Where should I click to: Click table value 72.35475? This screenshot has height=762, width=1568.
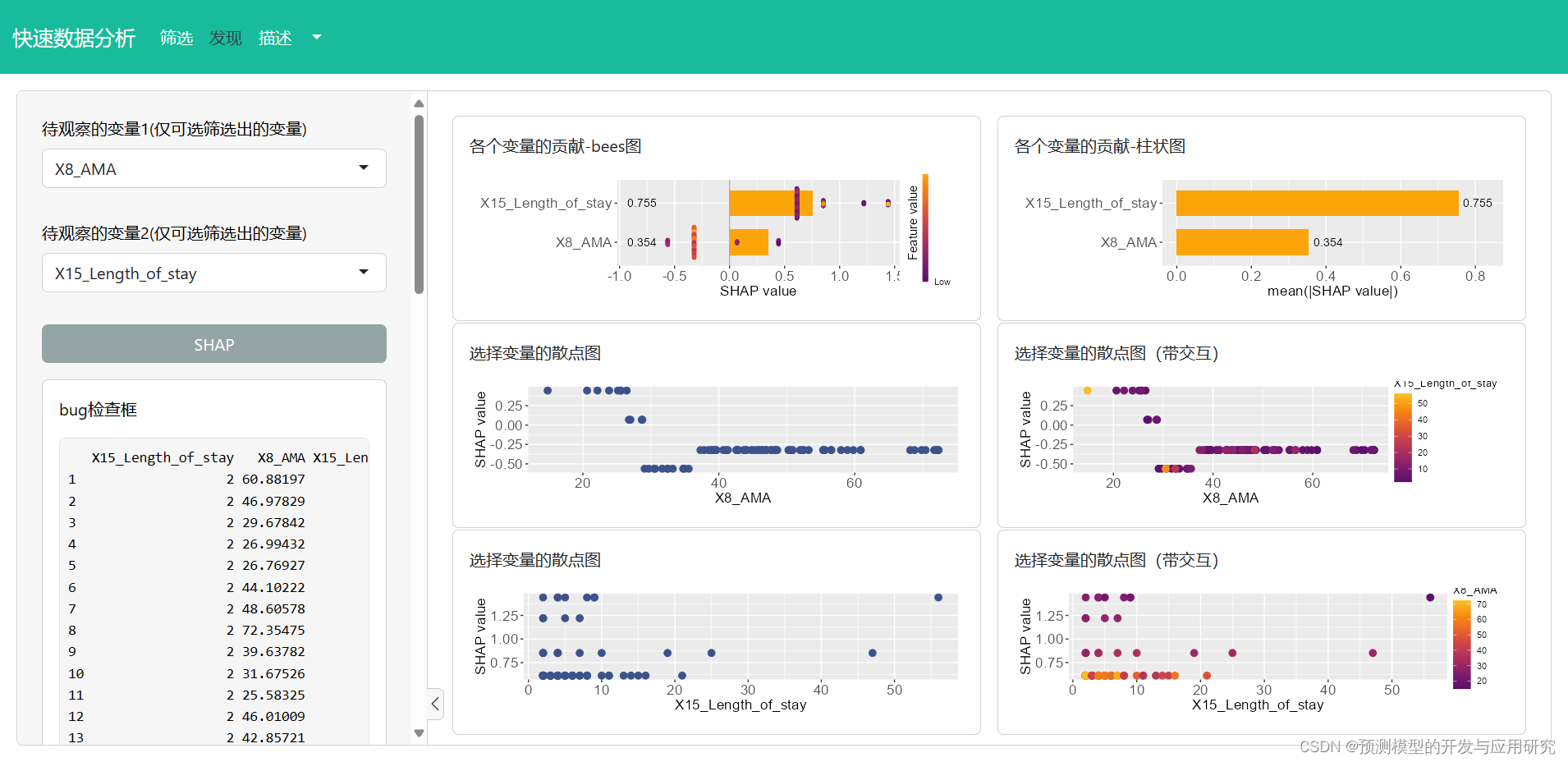(x=273, y=631)
